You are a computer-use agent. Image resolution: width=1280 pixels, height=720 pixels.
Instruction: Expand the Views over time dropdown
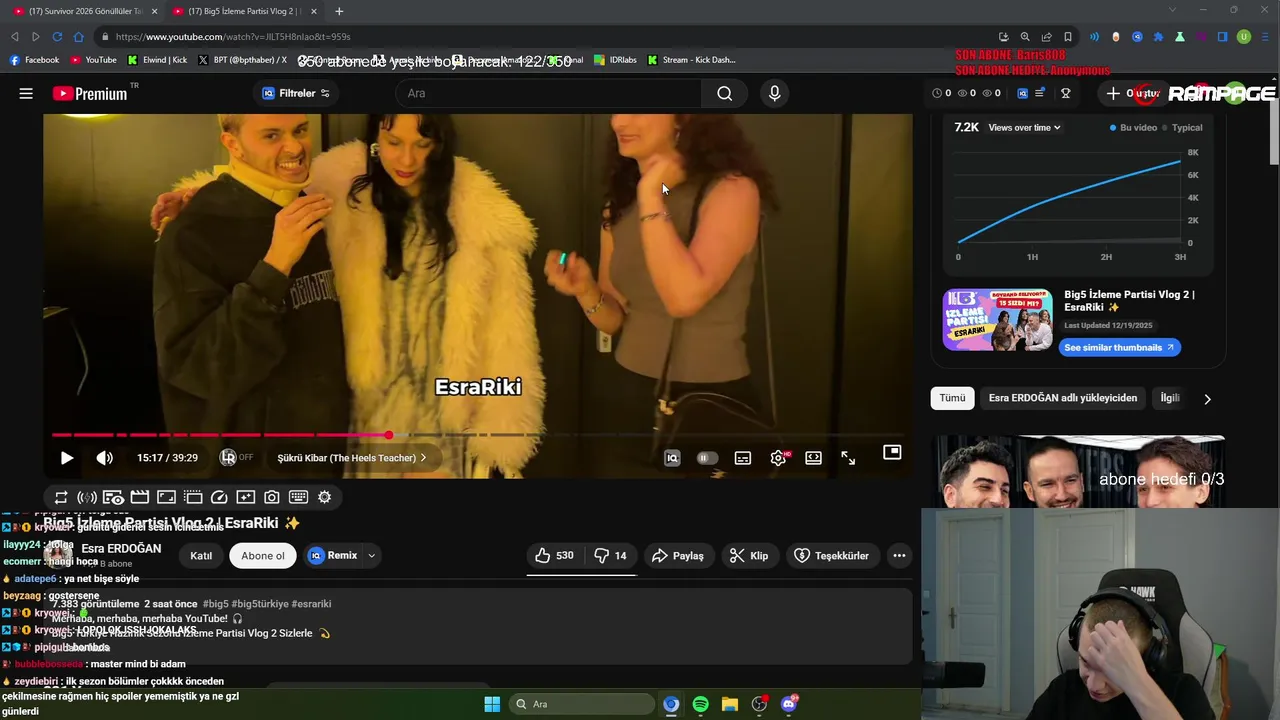(x=1024, y=128)
